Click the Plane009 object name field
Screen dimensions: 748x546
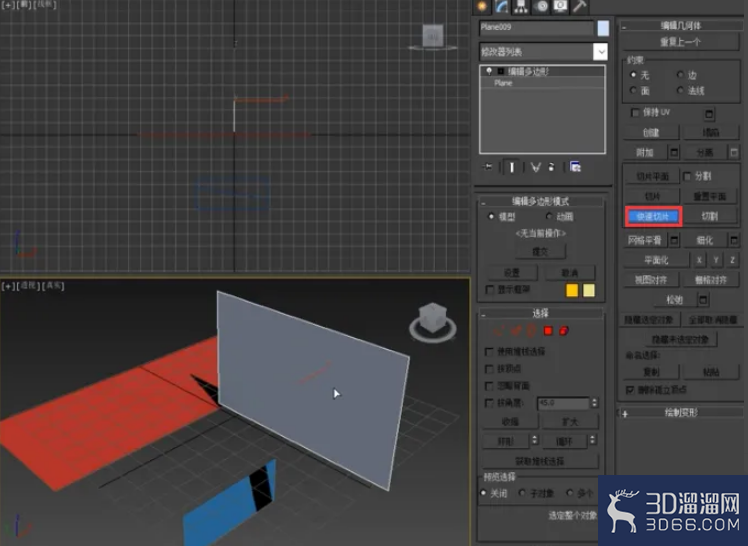click(536, 28)
